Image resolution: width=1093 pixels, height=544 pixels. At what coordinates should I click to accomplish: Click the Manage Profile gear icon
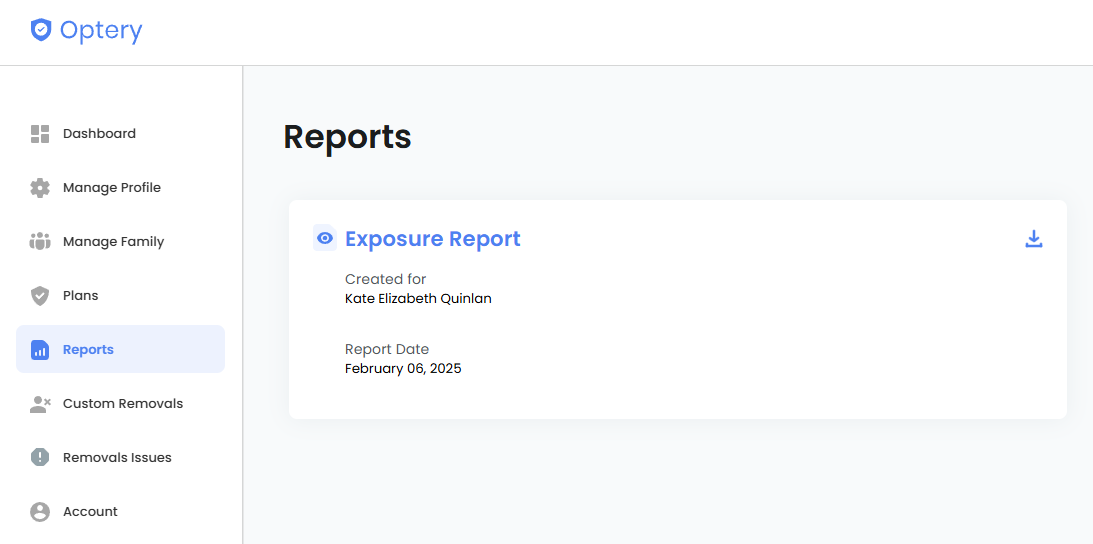pyautogui.click(x=40, y=188)
